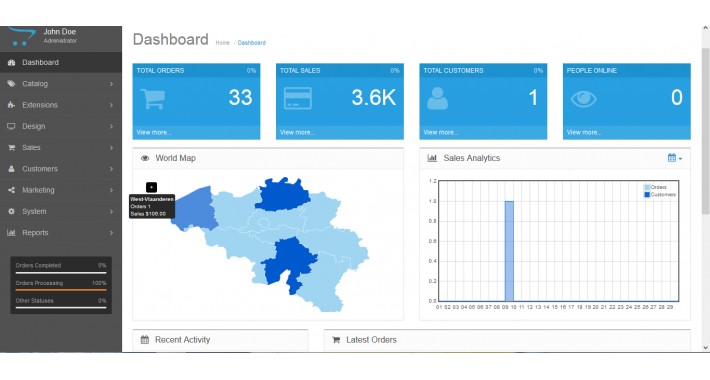Click the Home breadcrumb link
Viewport: 710px width, 380px height.
pos(222,43)
